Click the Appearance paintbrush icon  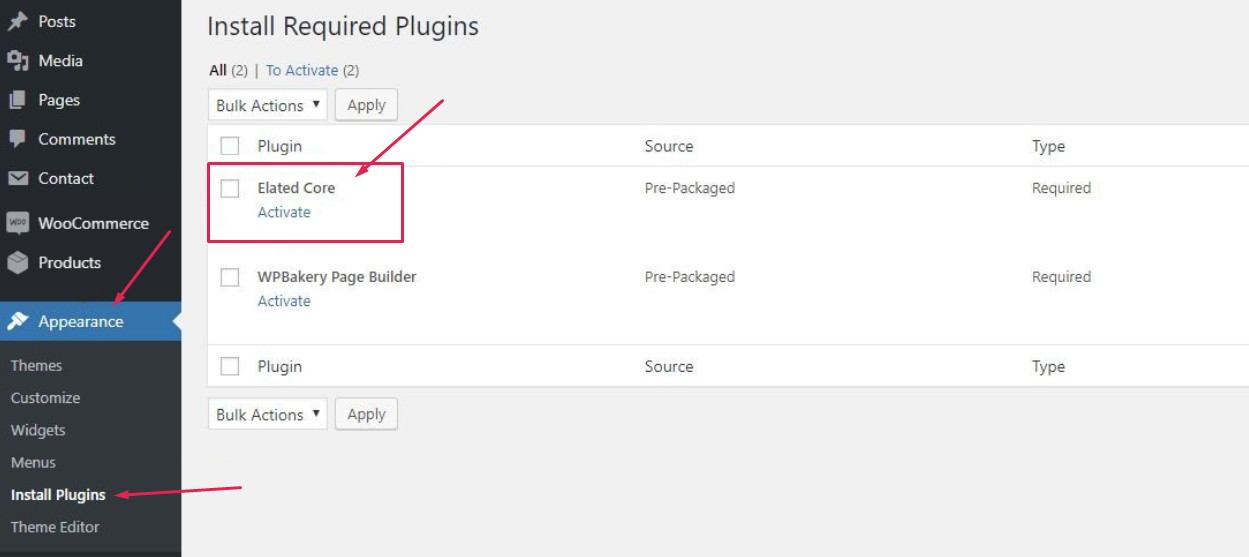17,321
